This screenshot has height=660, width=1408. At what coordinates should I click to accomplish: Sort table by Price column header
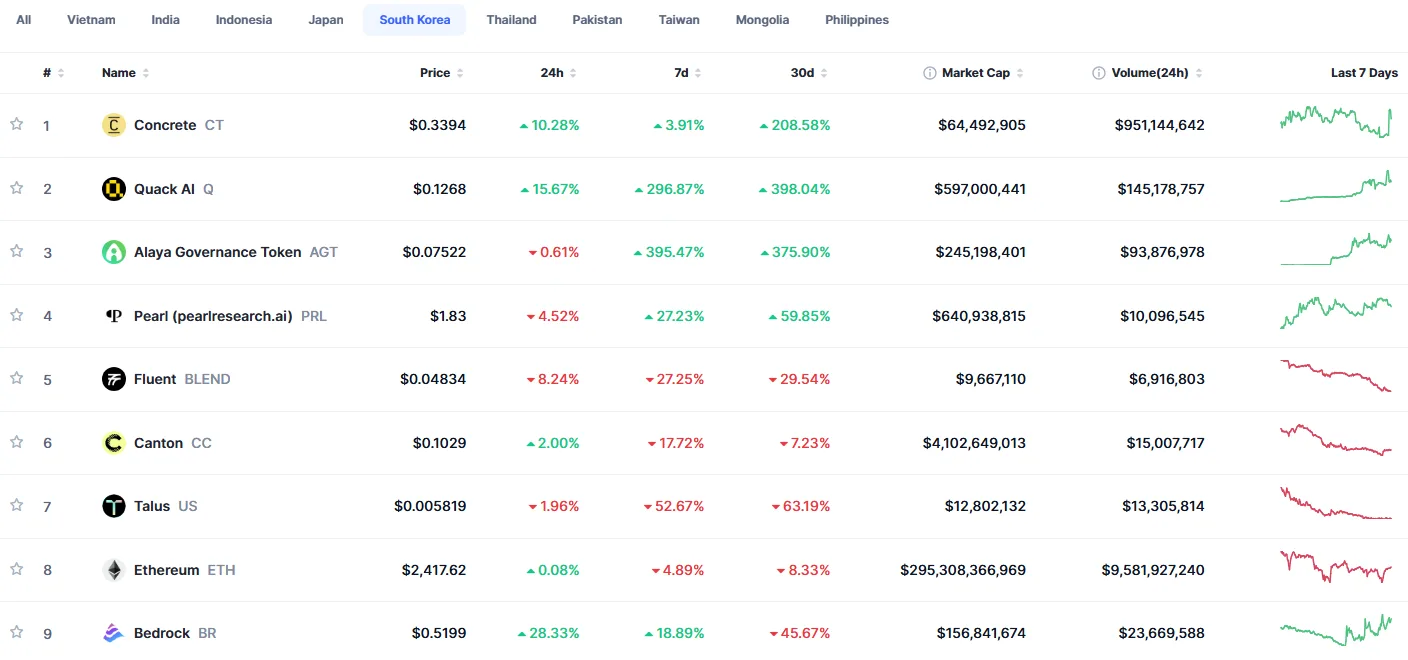pos(442,73)
